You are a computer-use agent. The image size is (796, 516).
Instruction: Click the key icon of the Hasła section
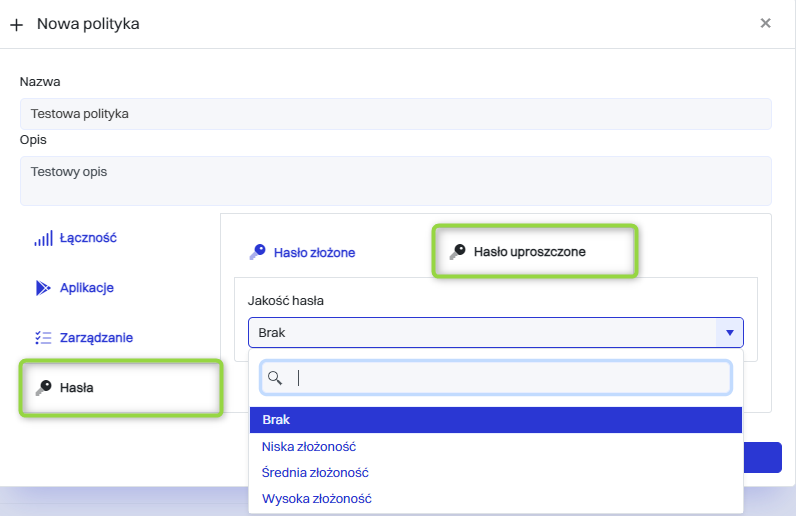(43, 388)
